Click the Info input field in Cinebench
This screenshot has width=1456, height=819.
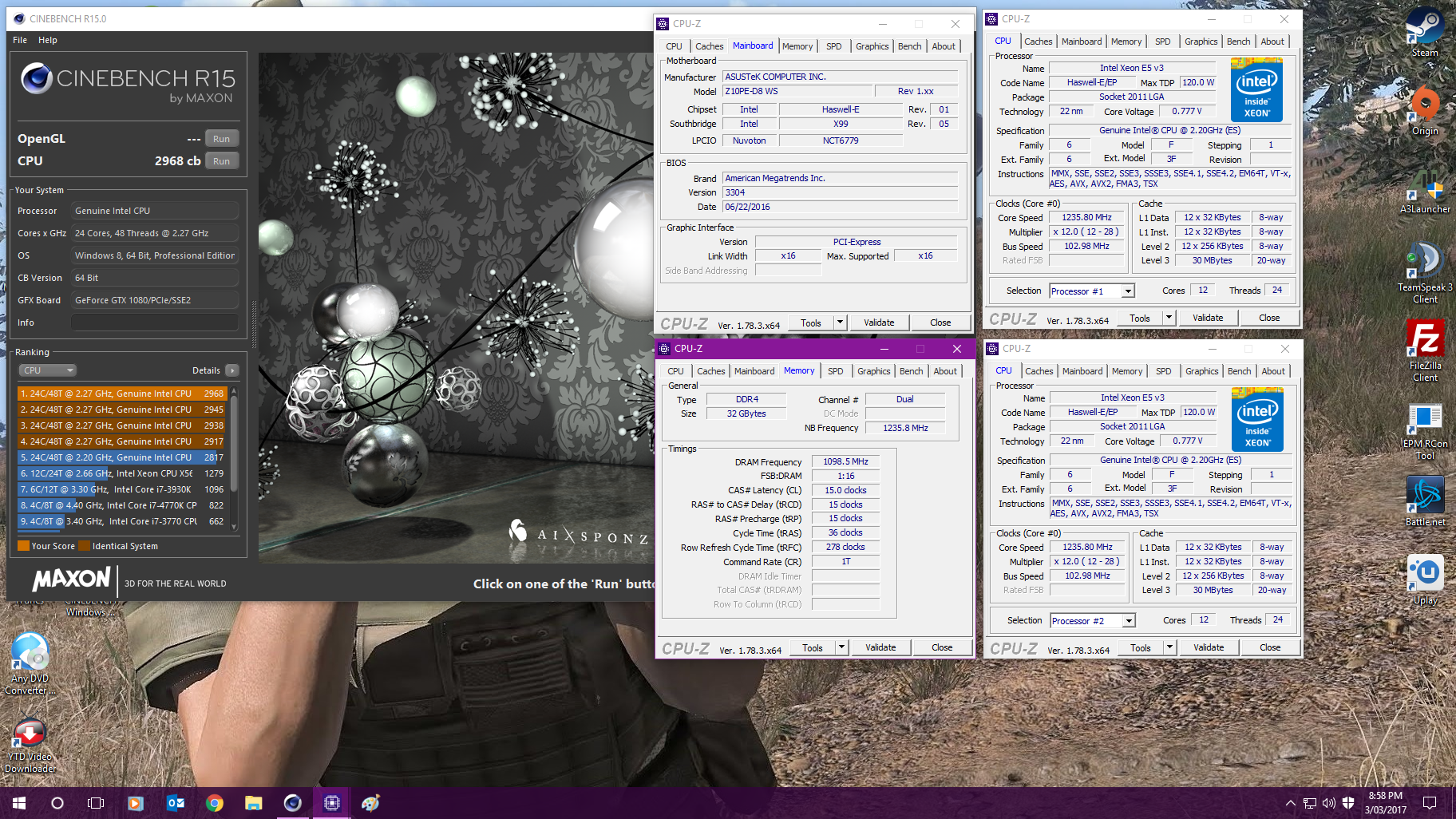[155, 322]
